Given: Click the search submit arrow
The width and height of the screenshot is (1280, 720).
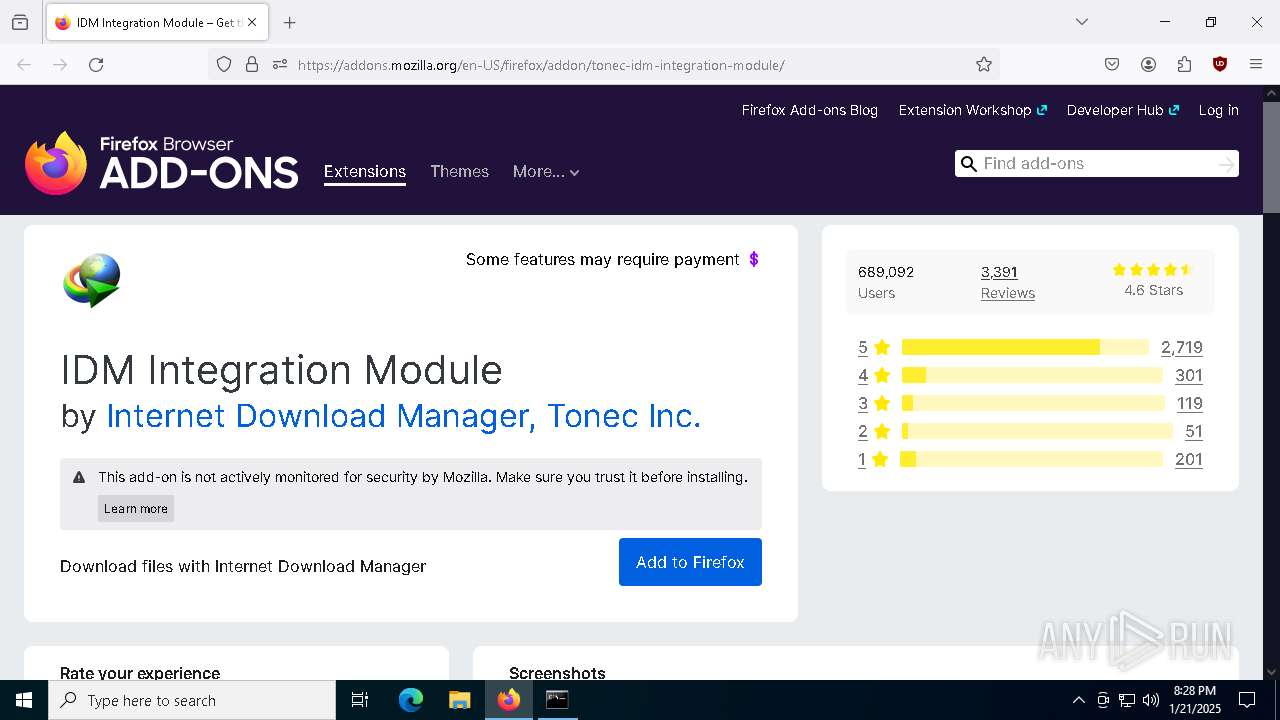Looking at the screenshot, I should [x=1226, y=164].
